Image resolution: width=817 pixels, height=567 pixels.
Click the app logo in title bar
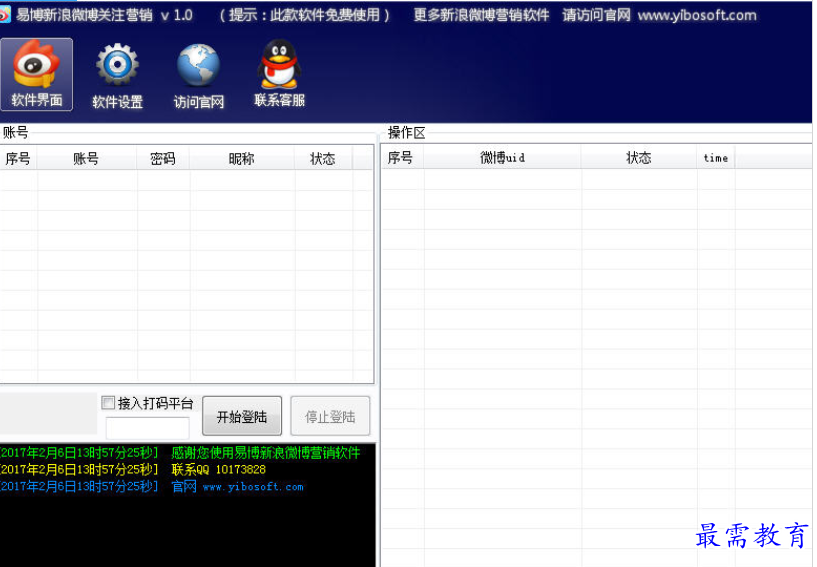pyautogui.click(x=4, y=14)
